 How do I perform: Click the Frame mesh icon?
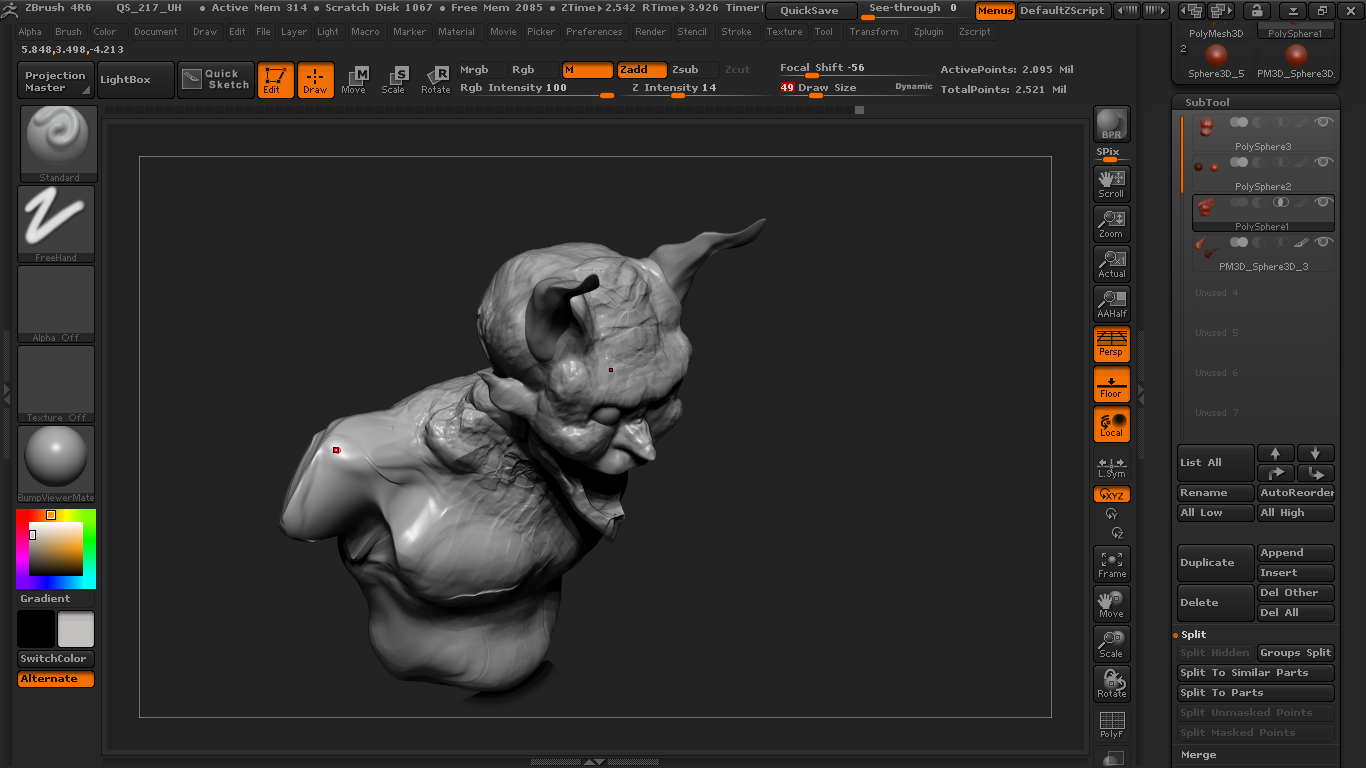(x=1111, y=564)
